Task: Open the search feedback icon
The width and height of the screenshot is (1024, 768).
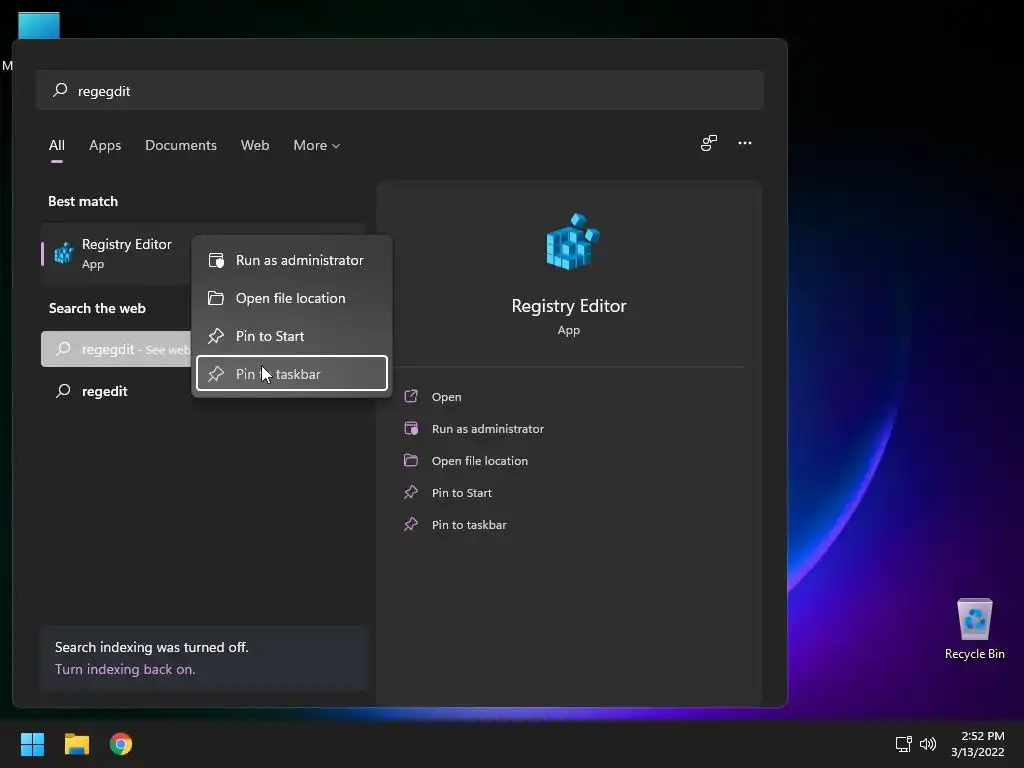Action: 709,143
